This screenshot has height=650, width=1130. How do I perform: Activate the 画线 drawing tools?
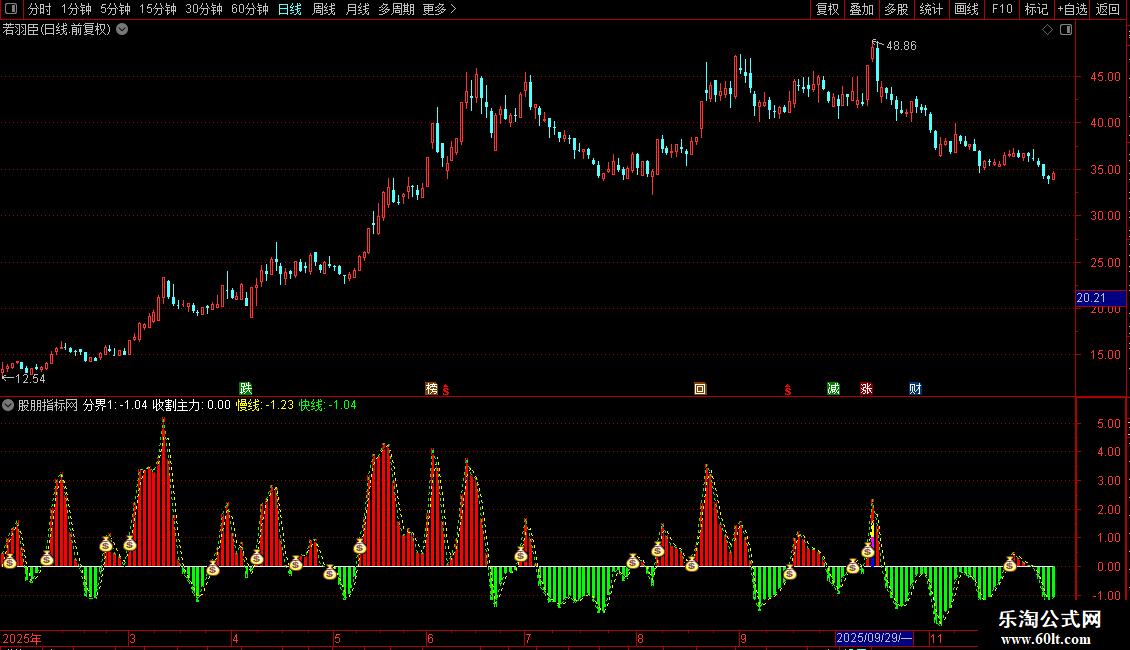click(966, 9)
